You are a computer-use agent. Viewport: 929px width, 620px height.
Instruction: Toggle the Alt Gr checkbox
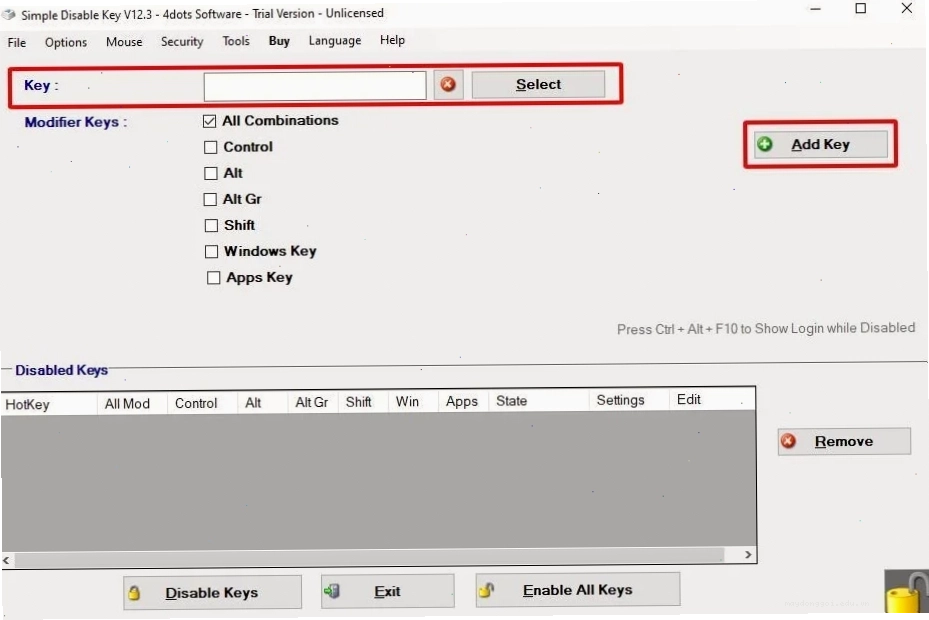pyautogui.click(x=210, y=199)
